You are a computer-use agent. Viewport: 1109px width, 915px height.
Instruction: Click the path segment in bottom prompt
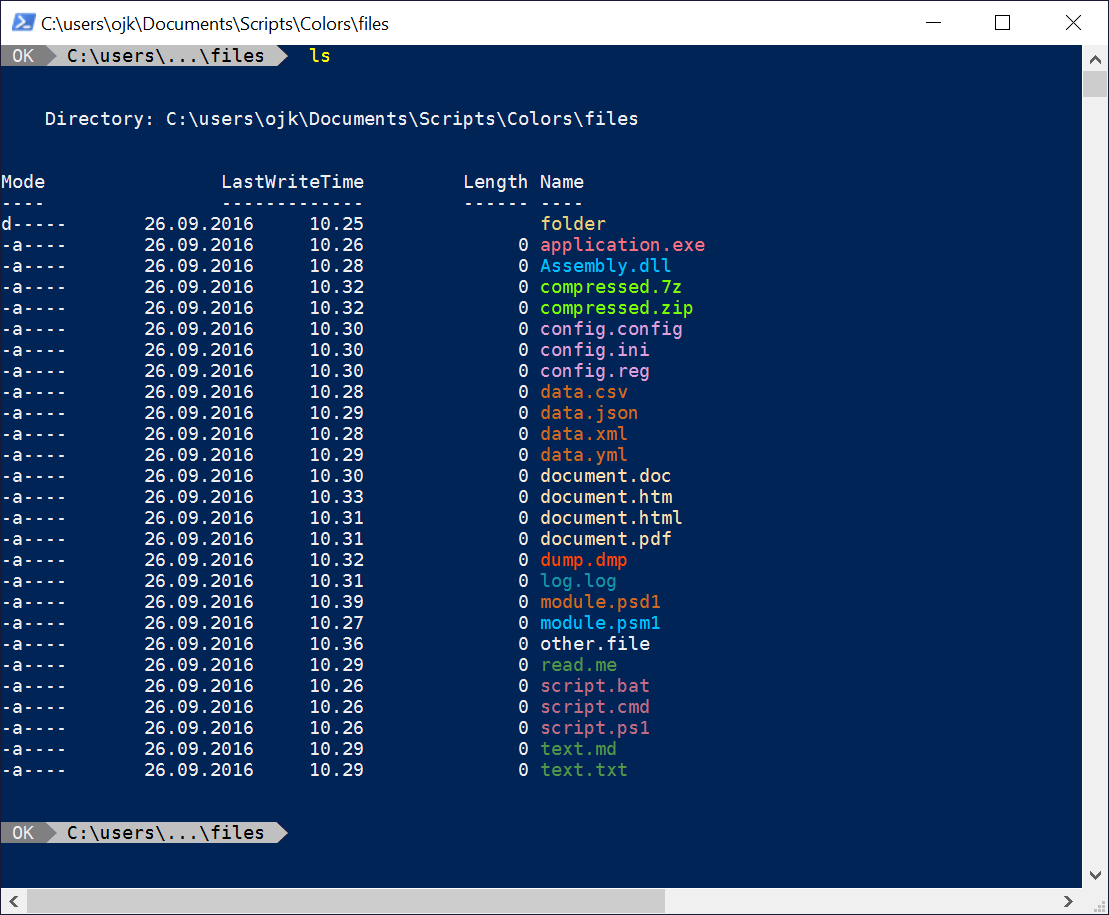166,833
